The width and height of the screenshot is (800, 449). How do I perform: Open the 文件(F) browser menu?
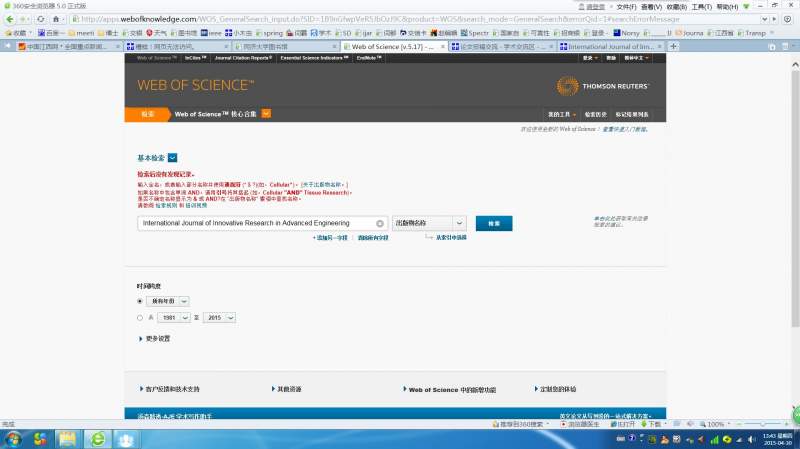click(626, 7)
